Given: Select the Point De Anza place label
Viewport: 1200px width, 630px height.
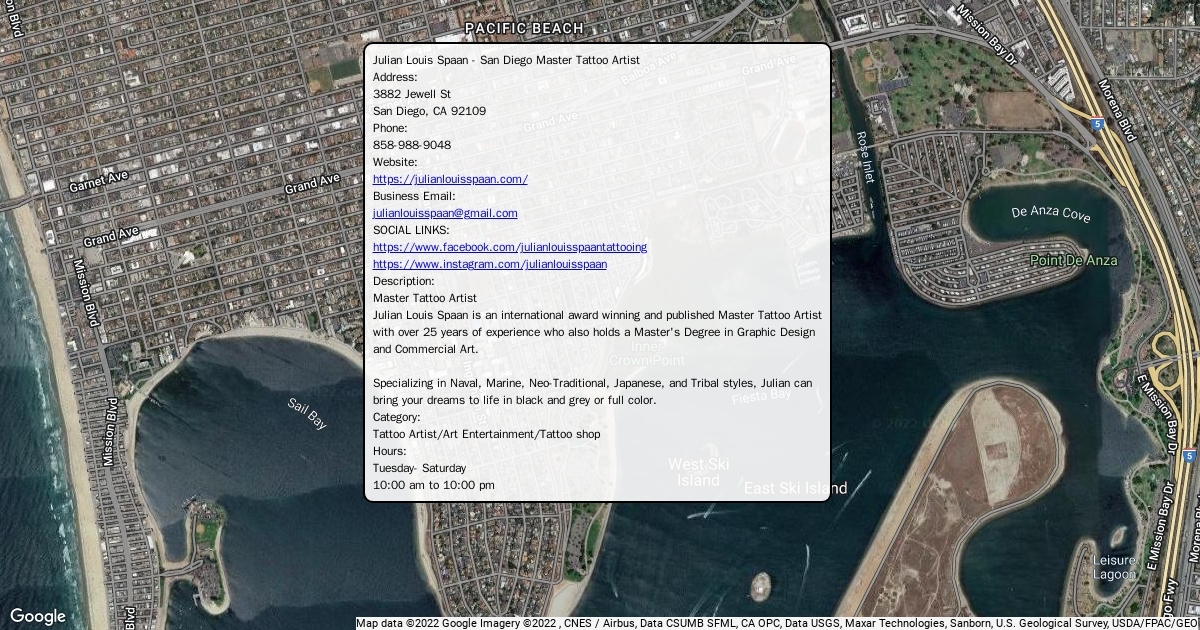Looking at the screenshot, I should [1074, 260].
